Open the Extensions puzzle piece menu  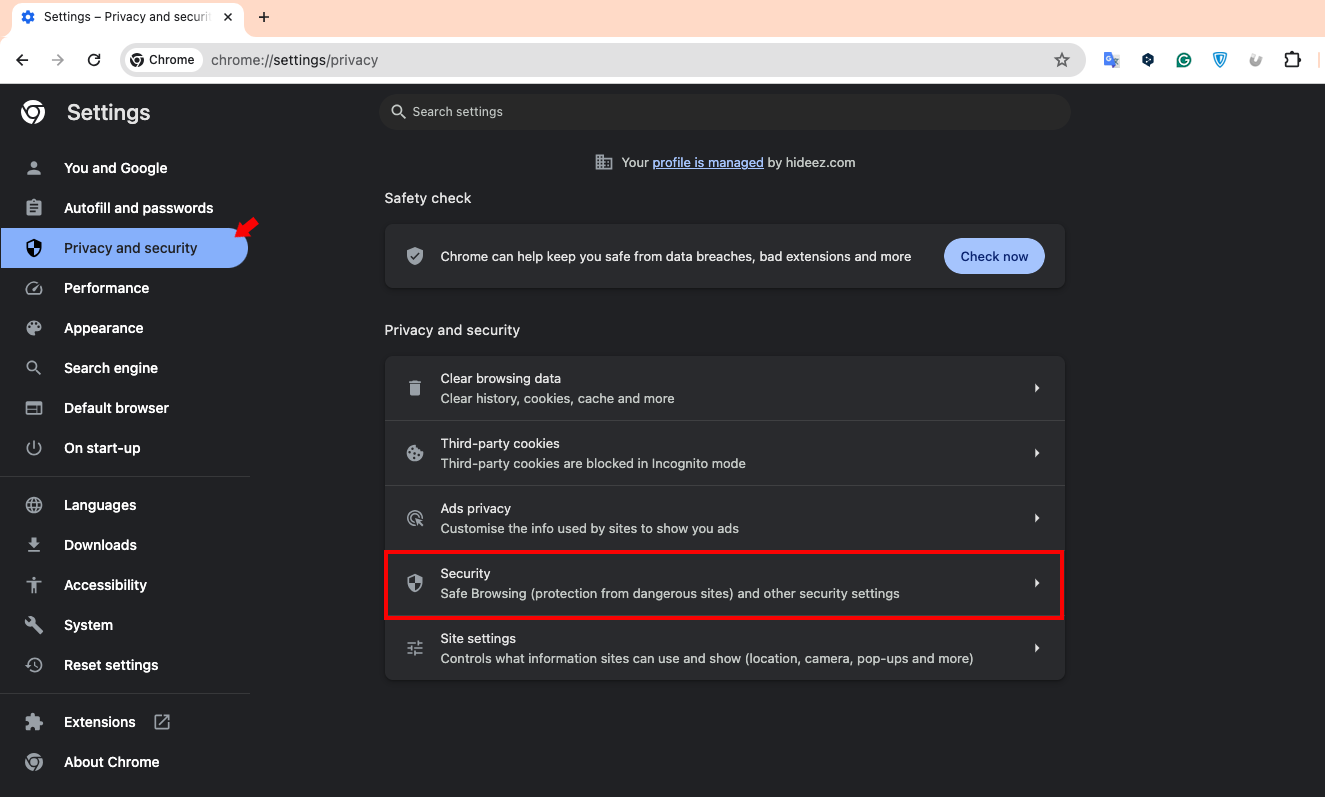1292,60
